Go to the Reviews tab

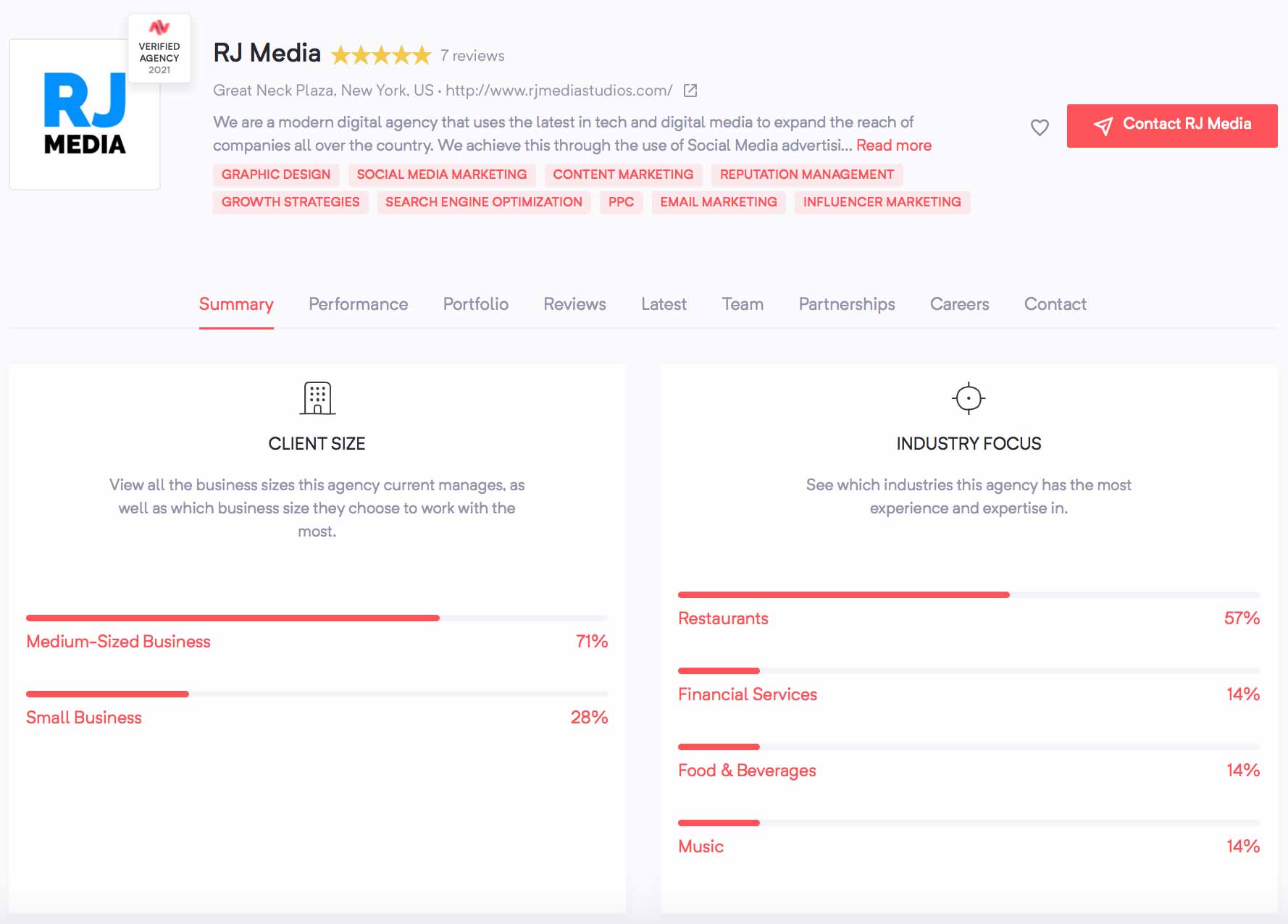point(575,304)
